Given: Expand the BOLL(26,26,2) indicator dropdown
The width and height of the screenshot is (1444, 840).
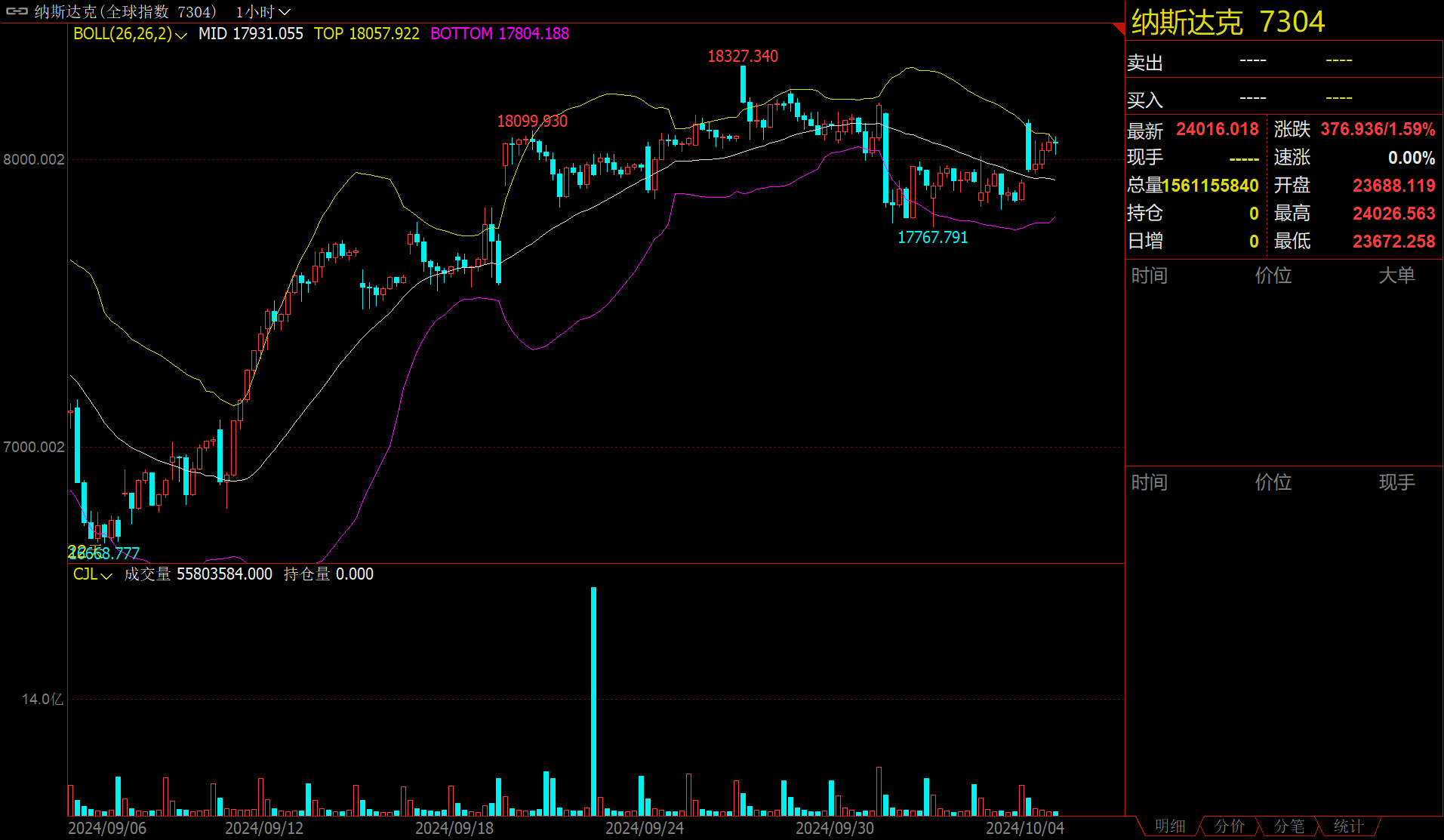Looking at the screenshot, I should pos(129,34).
